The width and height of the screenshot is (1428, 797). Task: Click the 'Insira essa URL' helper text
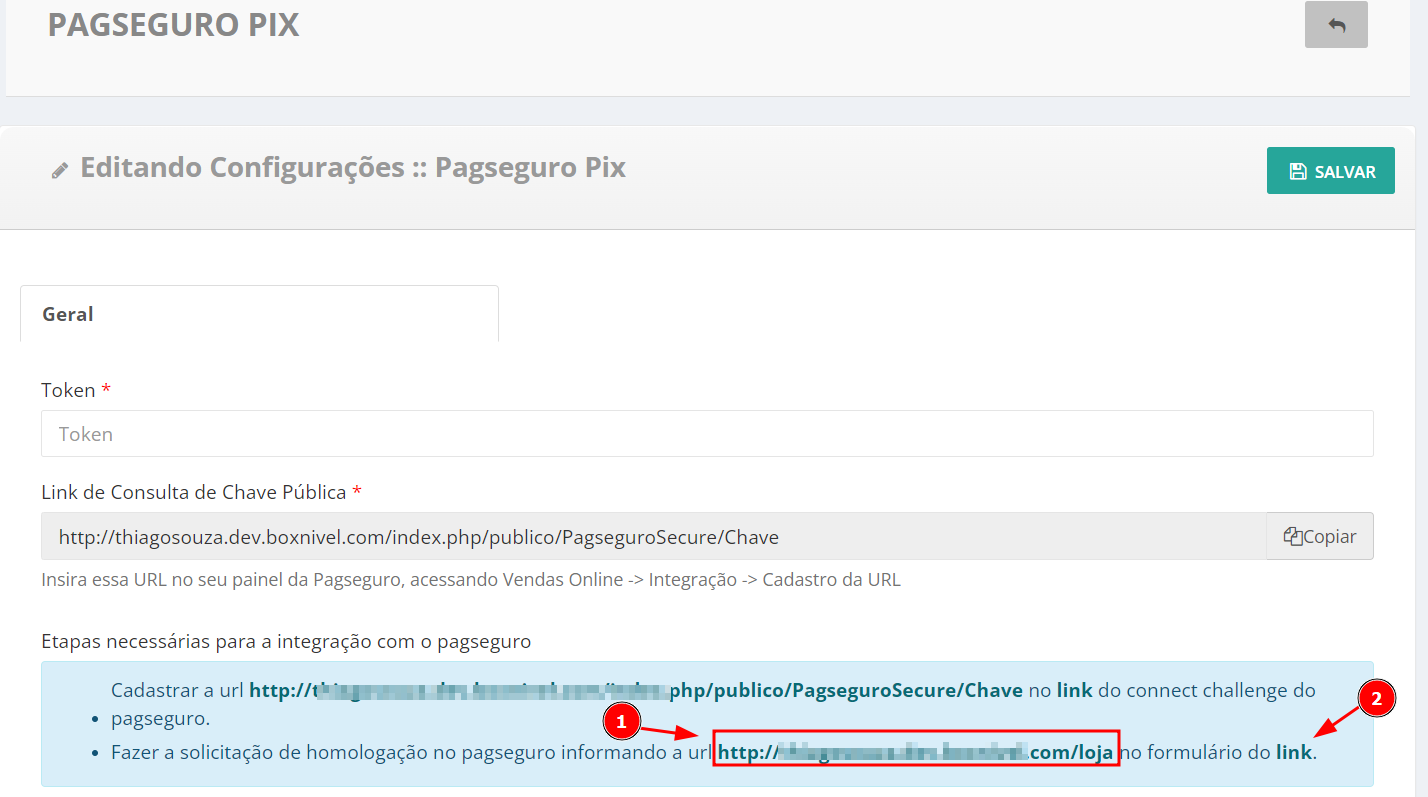point(470,580)
